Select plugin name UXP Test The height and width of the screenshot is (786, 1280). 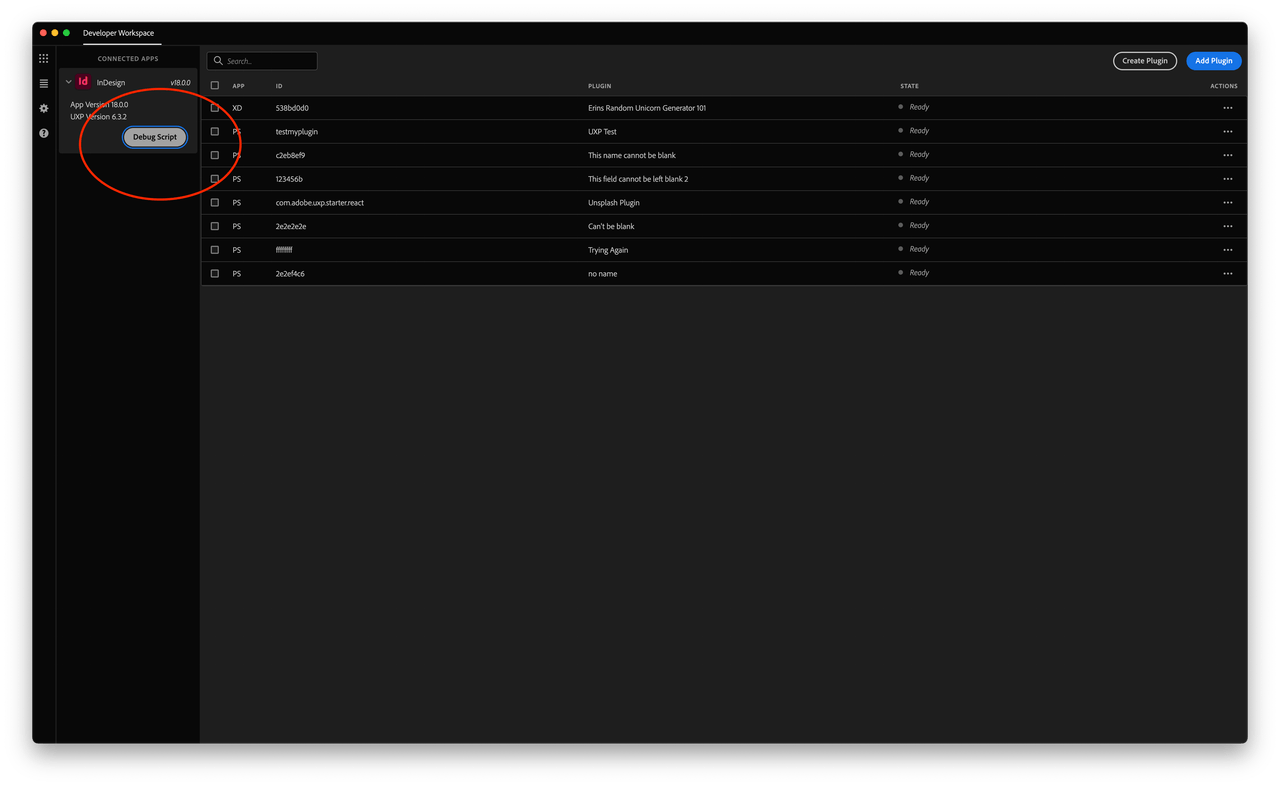pyautogui.click(x=602, y=132)
